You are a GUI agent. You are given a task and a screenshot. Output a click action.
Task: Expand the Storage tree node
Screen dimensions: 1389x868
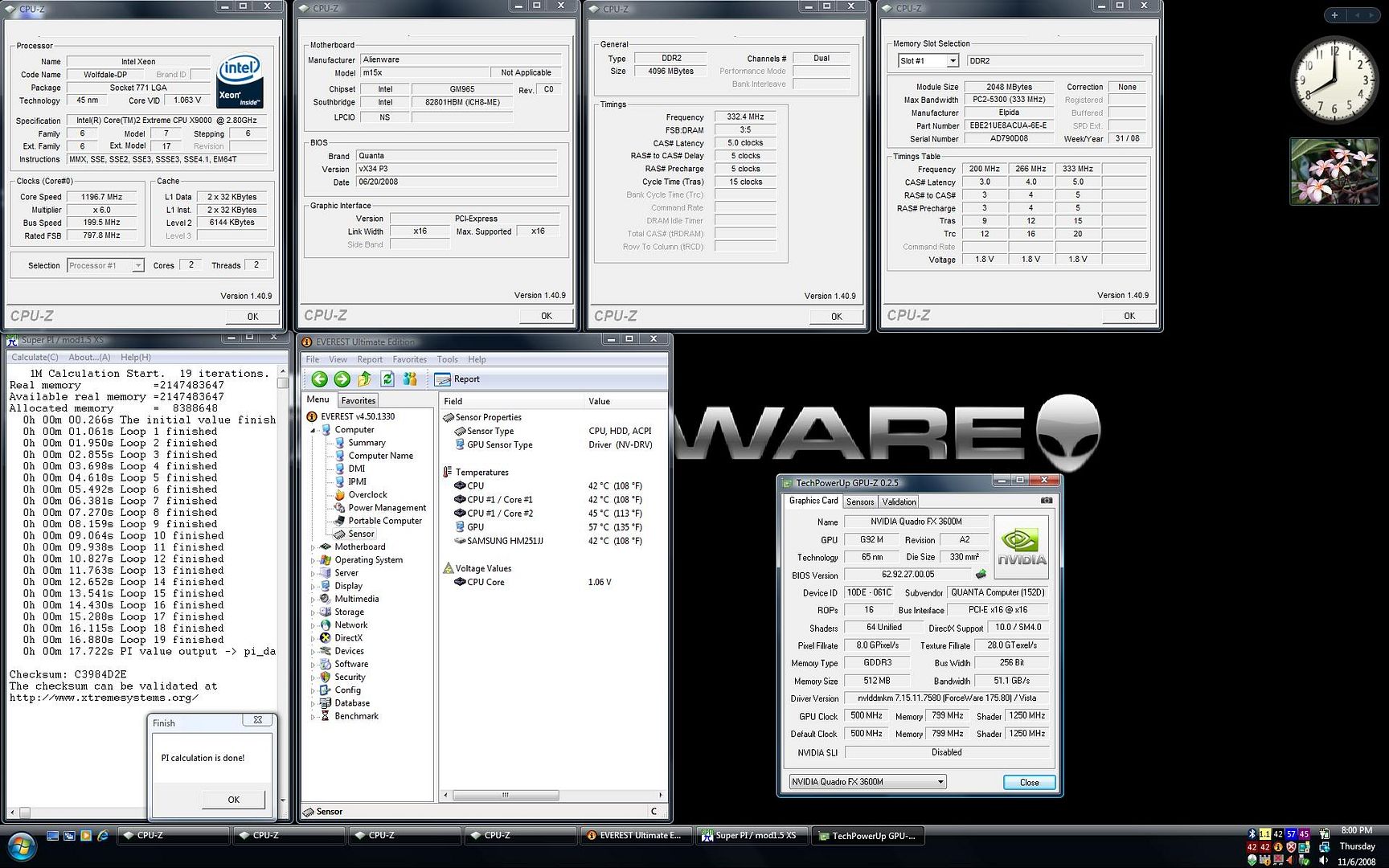click(x=313, y=612)
